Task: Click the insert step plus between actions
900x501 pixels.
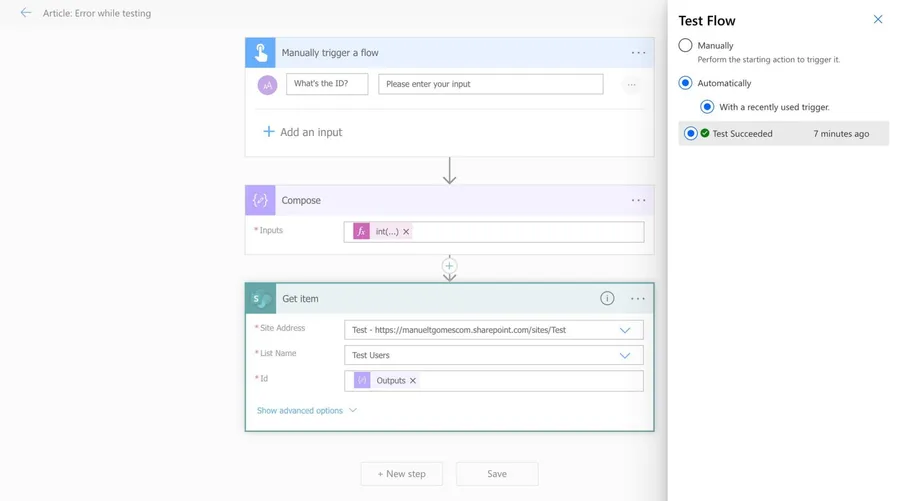Action: [449, 266]
